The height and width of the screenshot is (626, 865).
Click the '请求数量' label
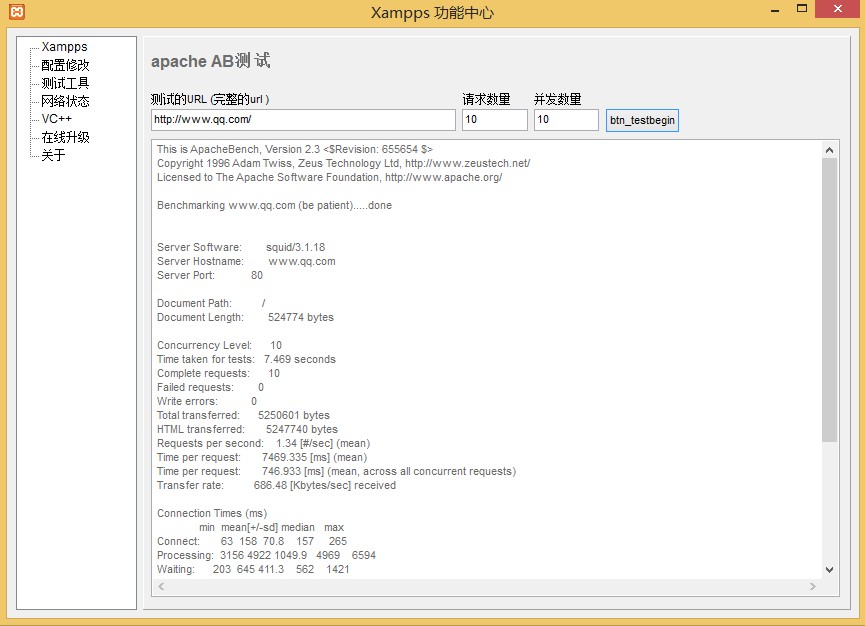point(487,99)
